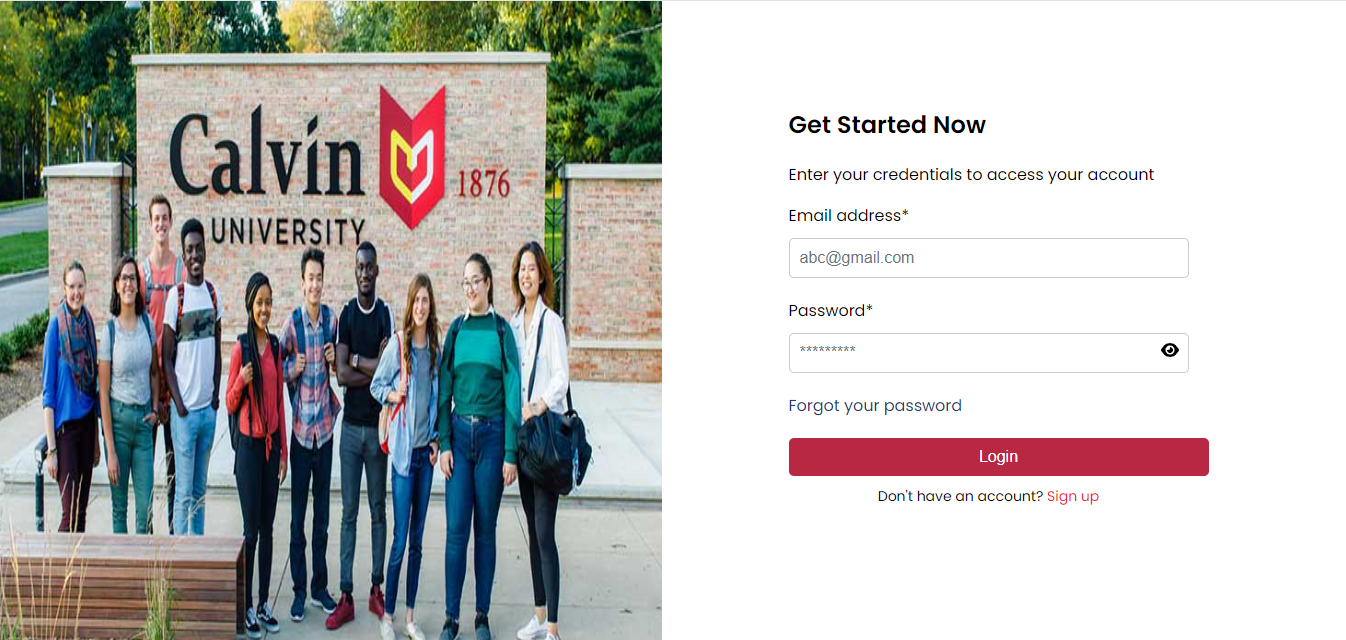
Task: Click the 'Don't have an account?' text
Action: (960, 497)
